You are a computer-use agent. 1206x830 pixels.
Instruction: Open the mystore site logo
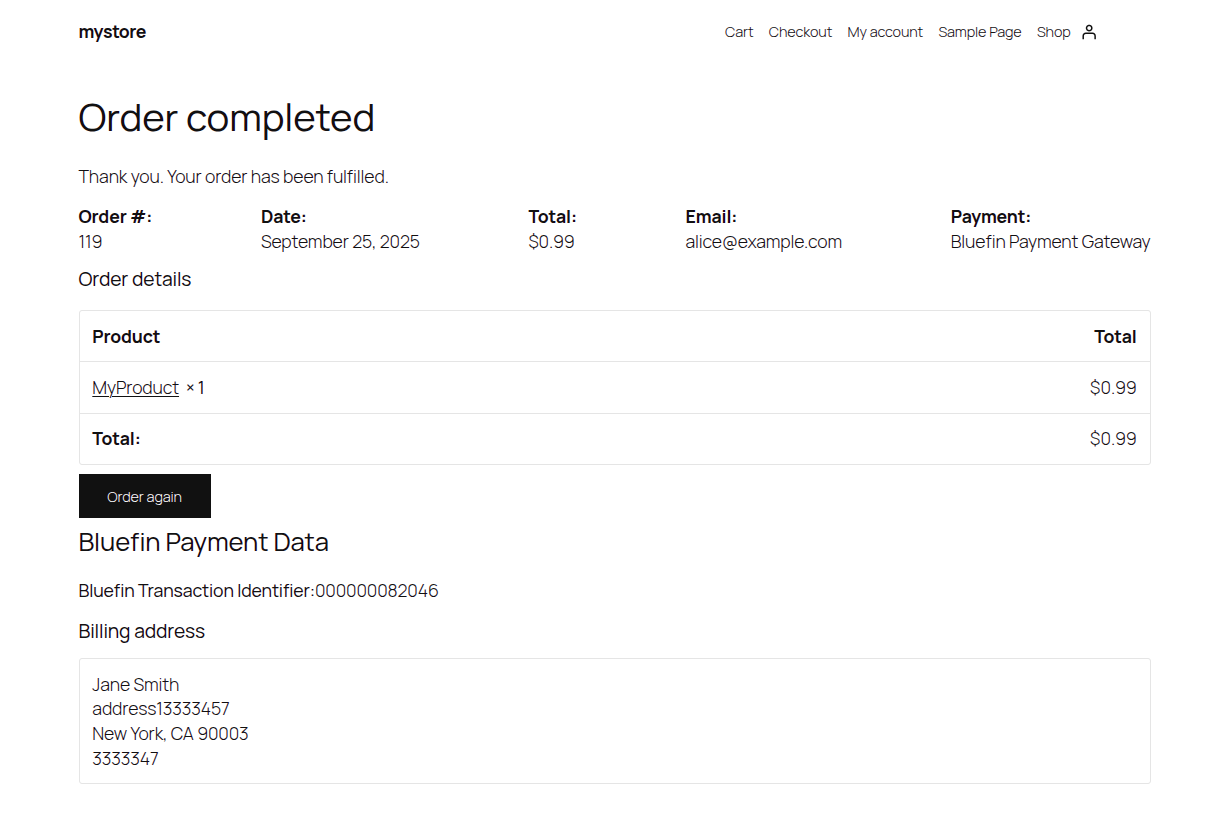pos(112,31)
